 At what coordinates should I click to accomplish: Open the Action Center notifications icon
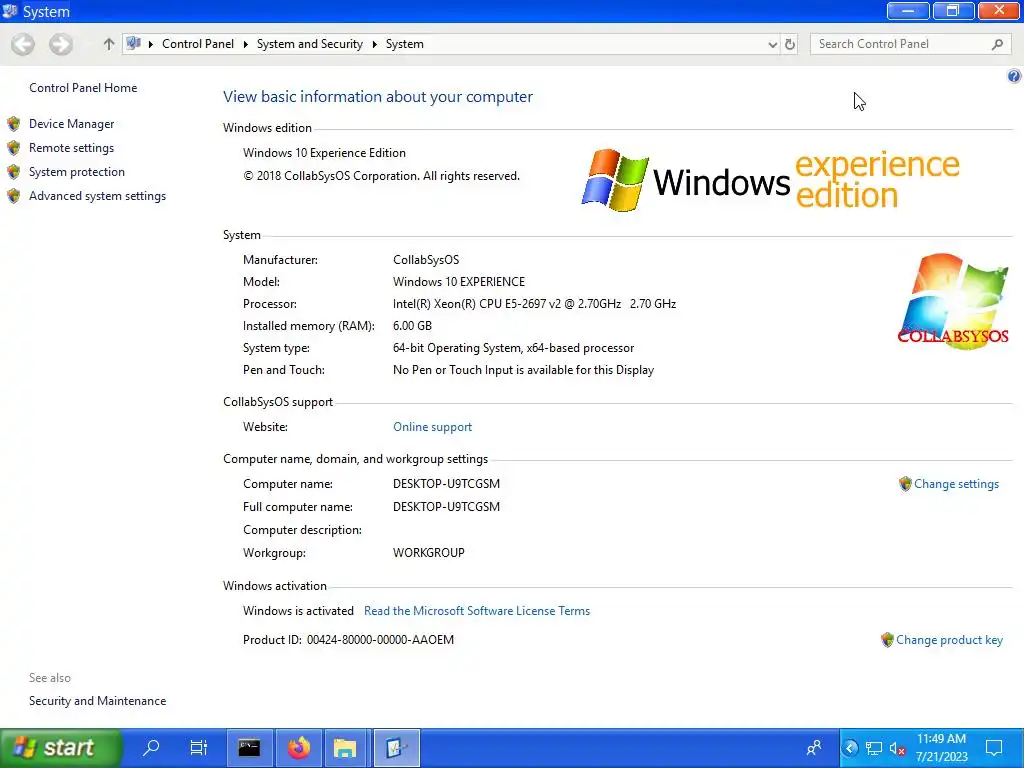tap(994, 748)
